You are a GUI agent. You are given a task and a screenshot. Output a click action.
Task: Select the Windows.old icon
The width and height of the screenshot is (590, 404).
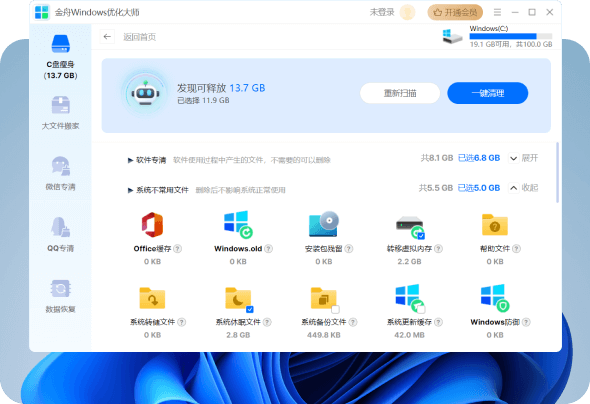point(238,225)
